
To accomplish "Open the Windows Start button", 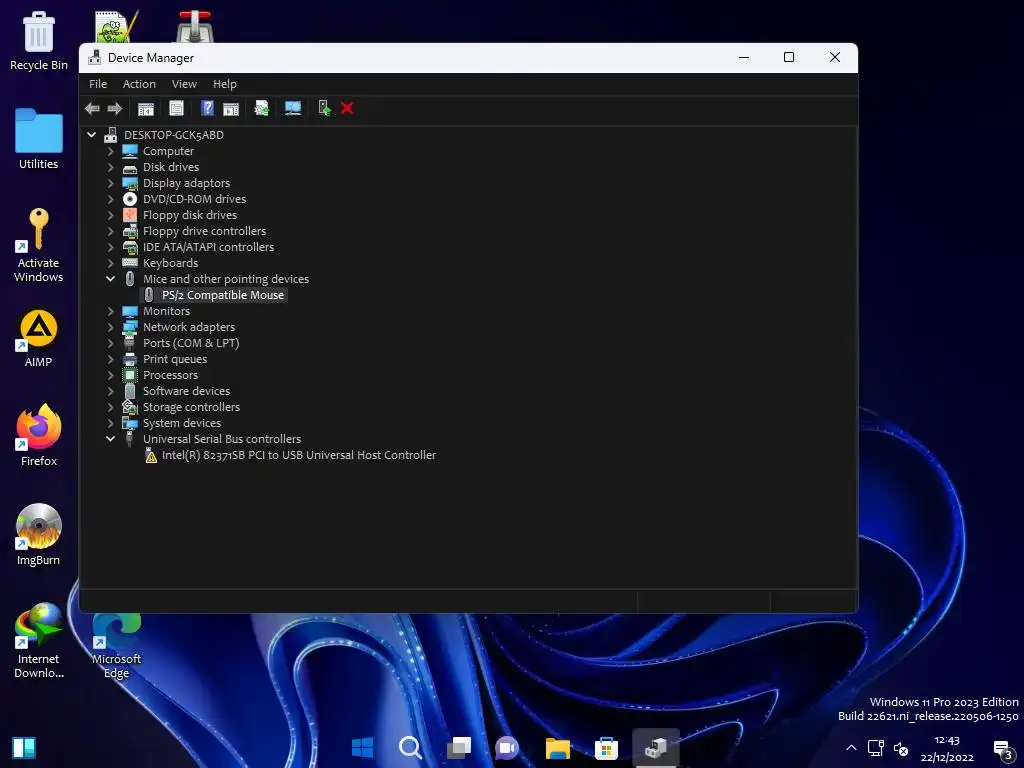I will pyautogui.click(x=362, y=747).
